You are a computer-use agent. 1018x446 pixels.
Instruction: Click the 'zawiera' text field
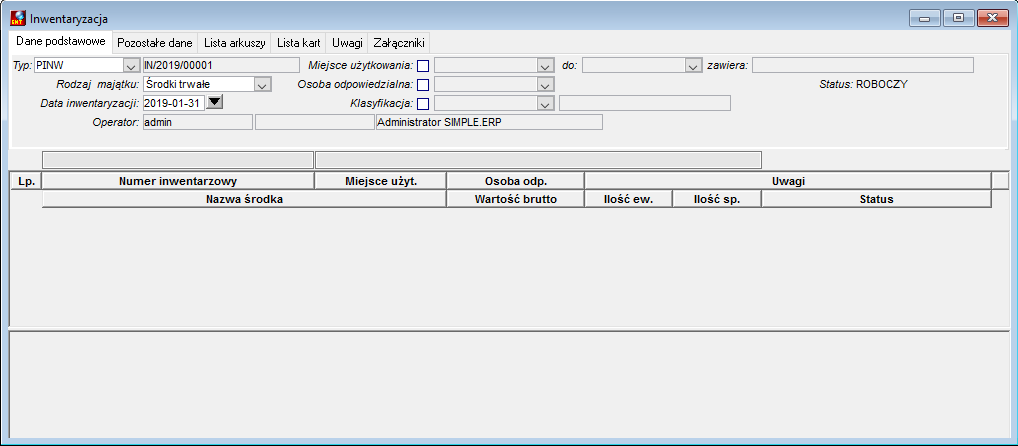click(863, 65)
